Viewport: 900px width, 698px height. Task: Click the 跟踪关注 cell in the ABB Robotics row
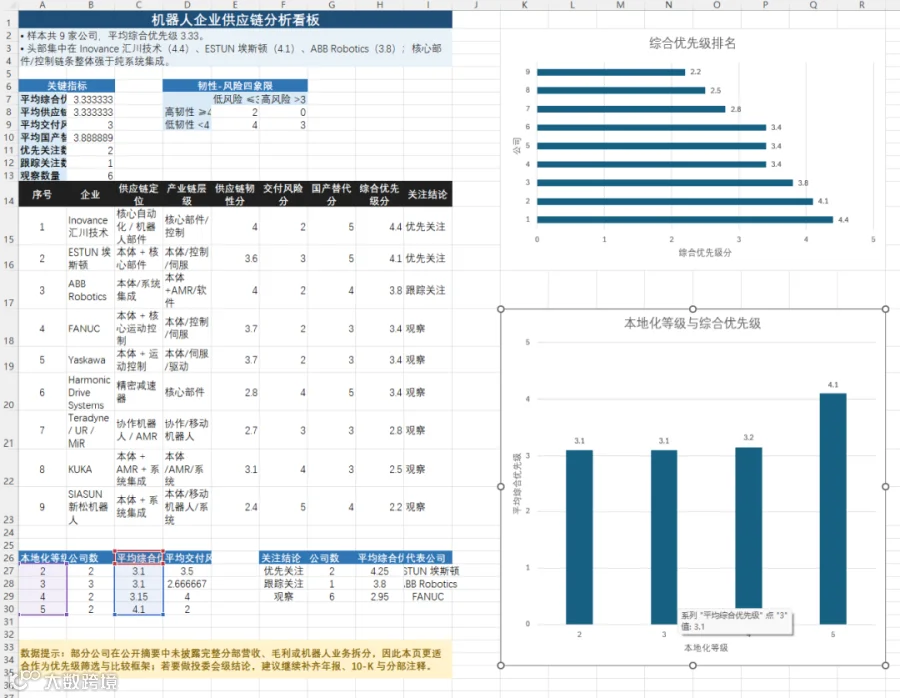point(428,290)
